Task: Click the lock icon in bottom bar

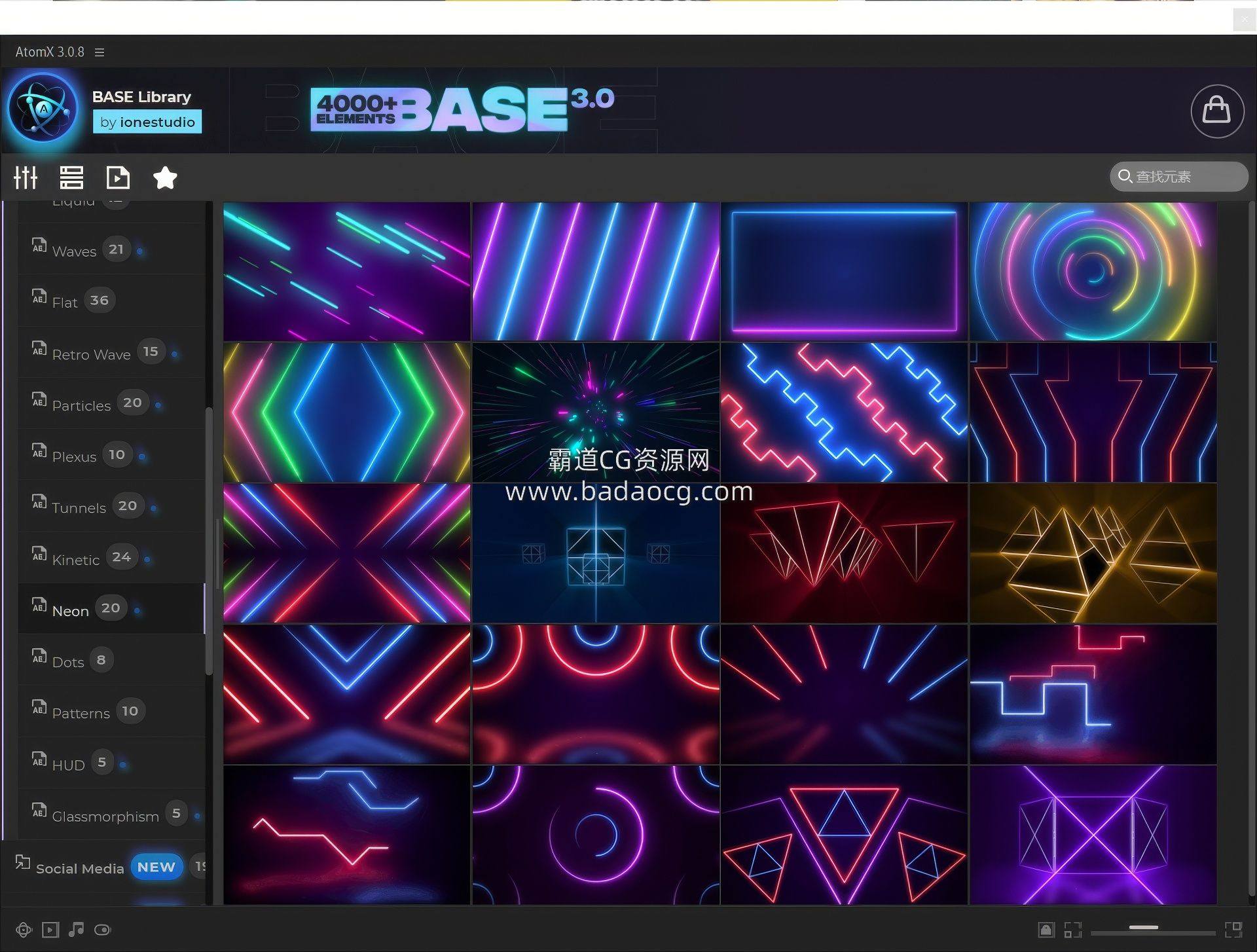Action: 1046,930
